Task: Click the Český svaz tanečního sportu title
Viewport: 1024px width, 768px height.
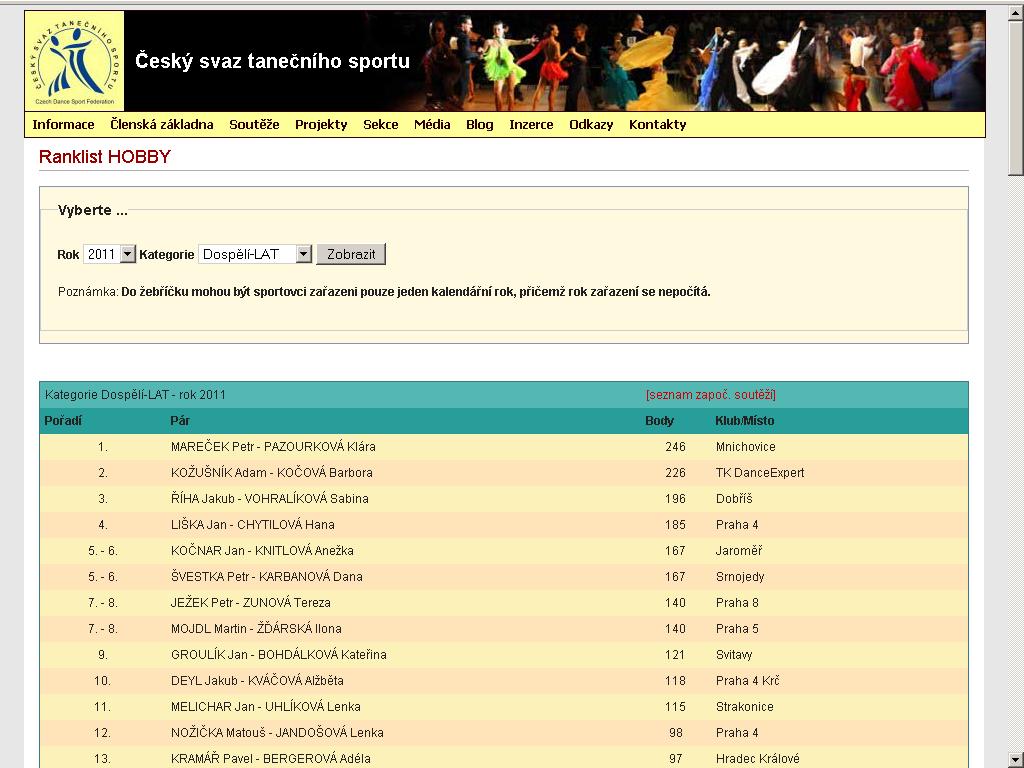Action: (x=272, y=61)
